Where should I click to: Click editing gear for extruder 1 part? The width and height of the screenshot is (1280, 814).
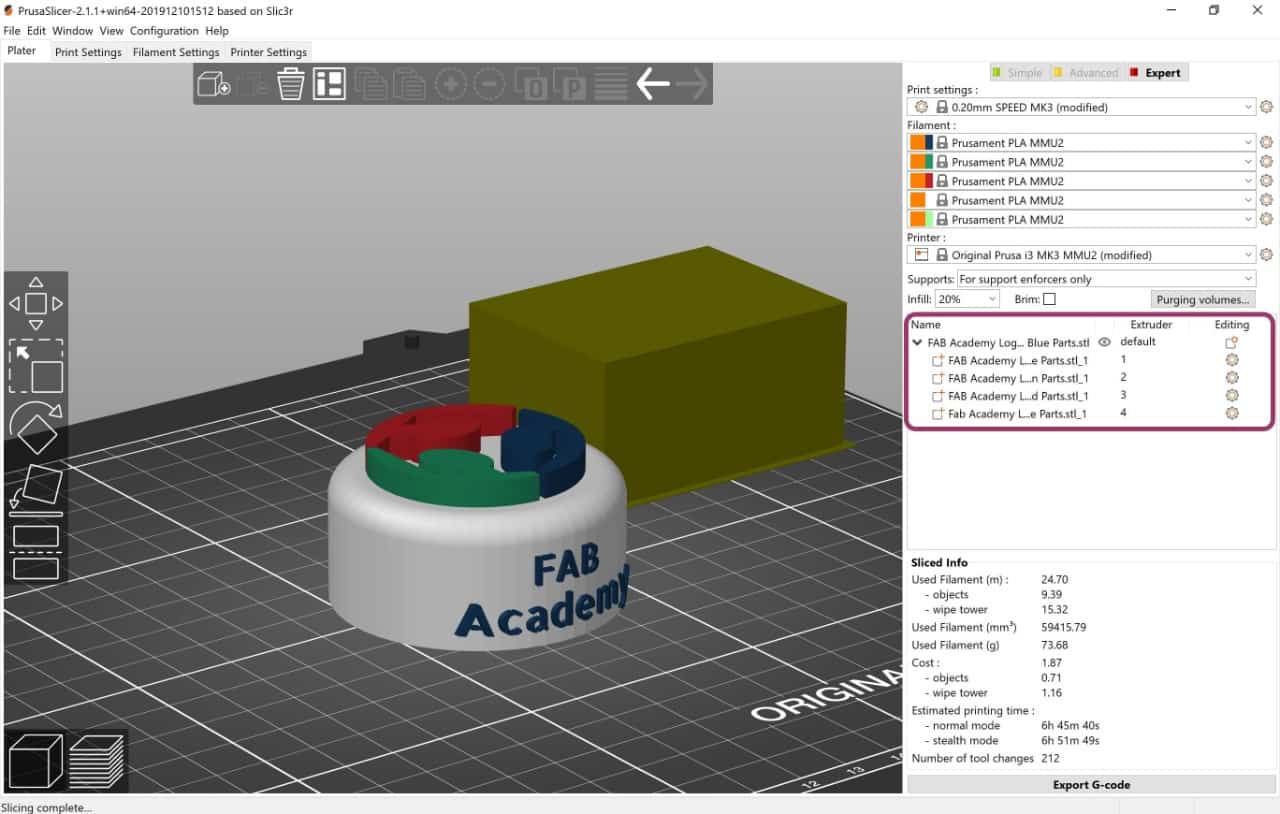[x=1232, y=360]
